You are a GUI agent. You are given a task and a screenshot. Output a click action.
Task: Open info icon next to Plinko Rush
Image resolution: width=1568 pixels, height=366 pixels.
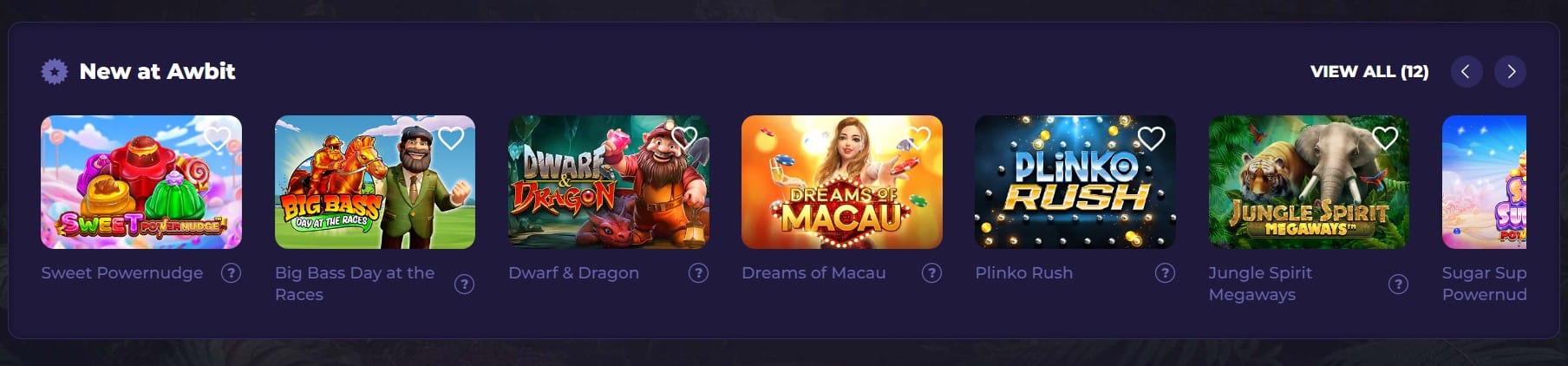pos(1165,273)
